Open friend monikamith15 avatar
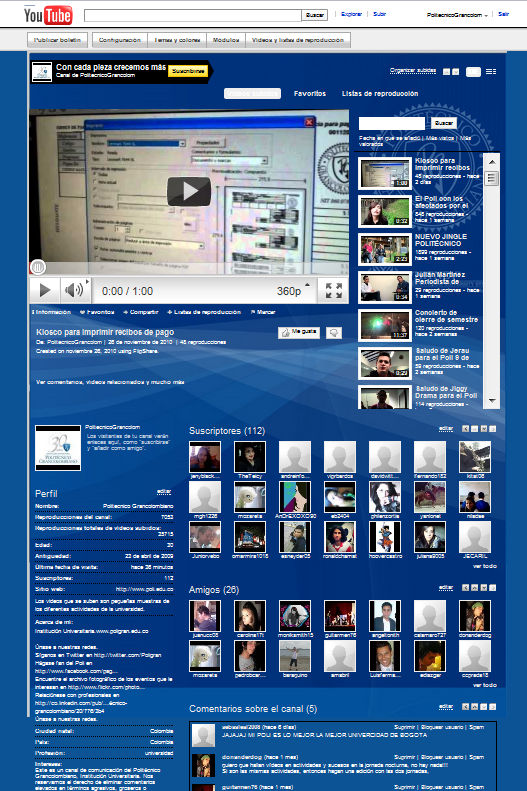This screenshot has height=791, width=527. pos(295,616)
